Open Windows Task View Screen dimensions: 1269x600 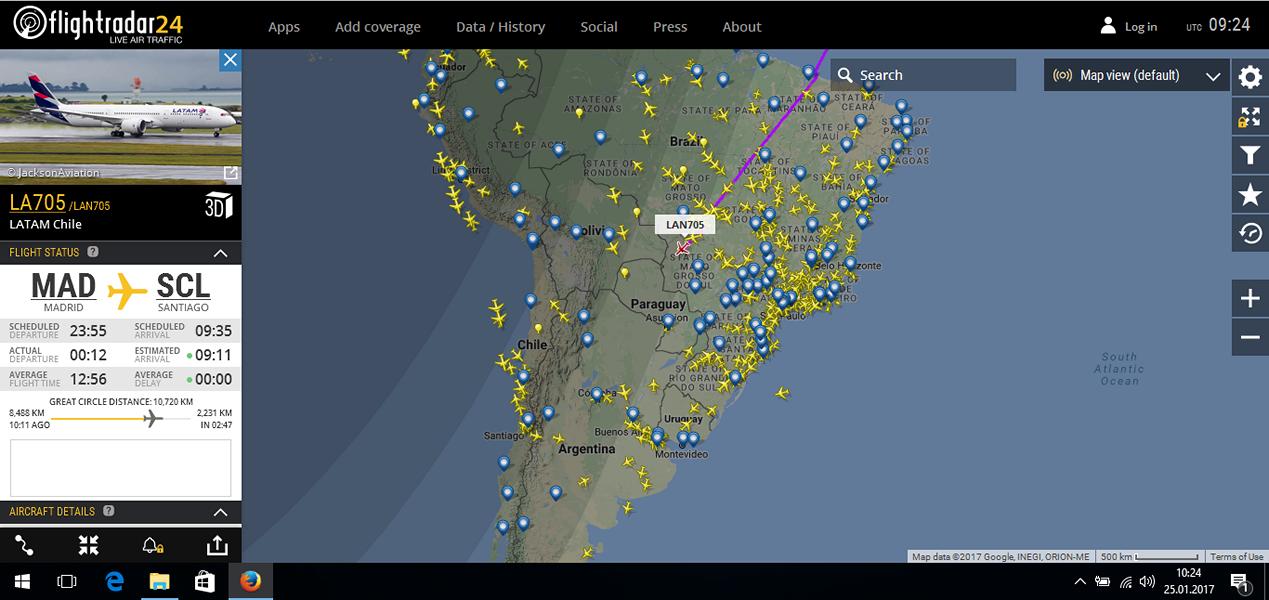coord(66,581)
